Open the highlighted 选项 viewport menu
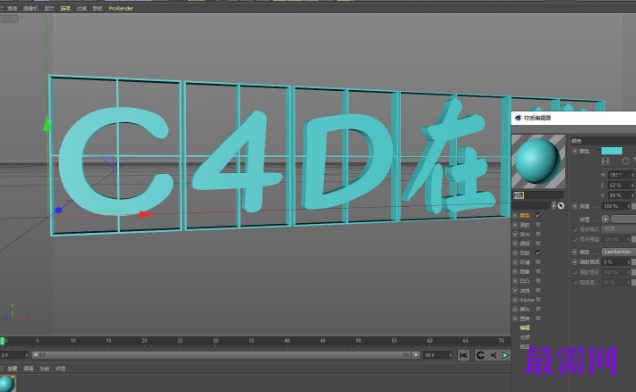 tap(65, 8)
